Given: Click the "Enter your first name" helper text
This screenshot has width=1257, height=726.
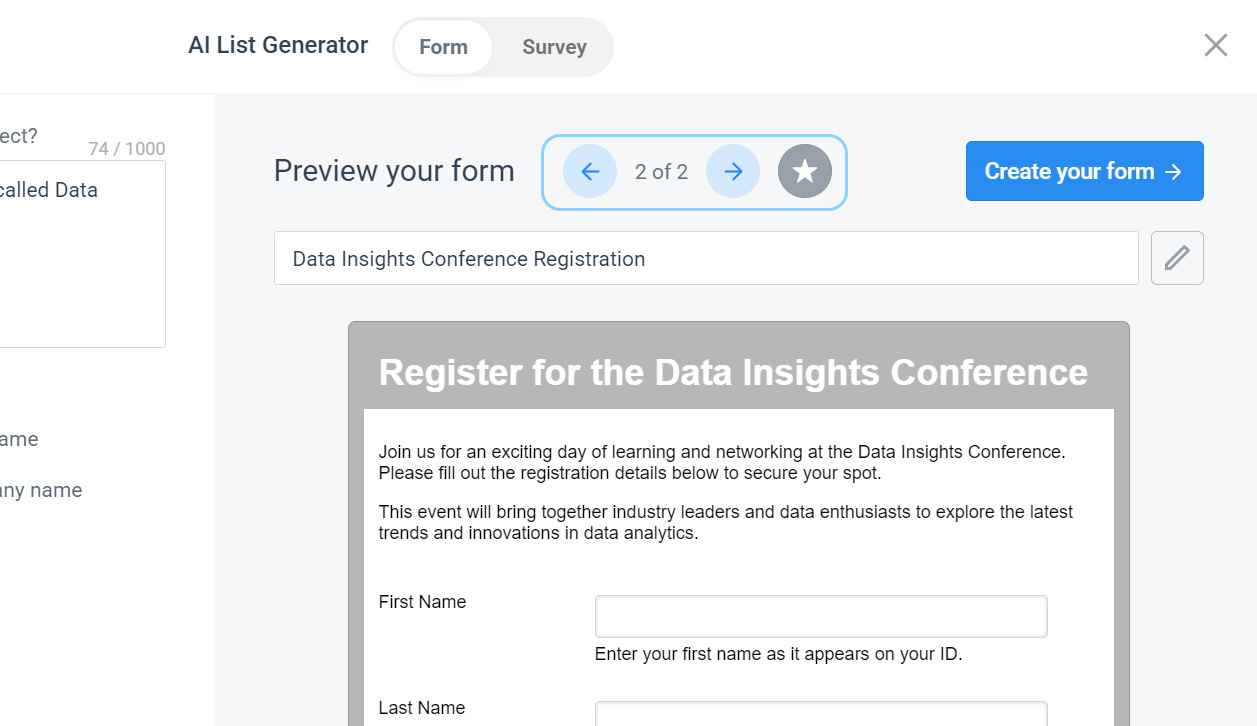Looking at the screenshot, I should coord(778,655).
